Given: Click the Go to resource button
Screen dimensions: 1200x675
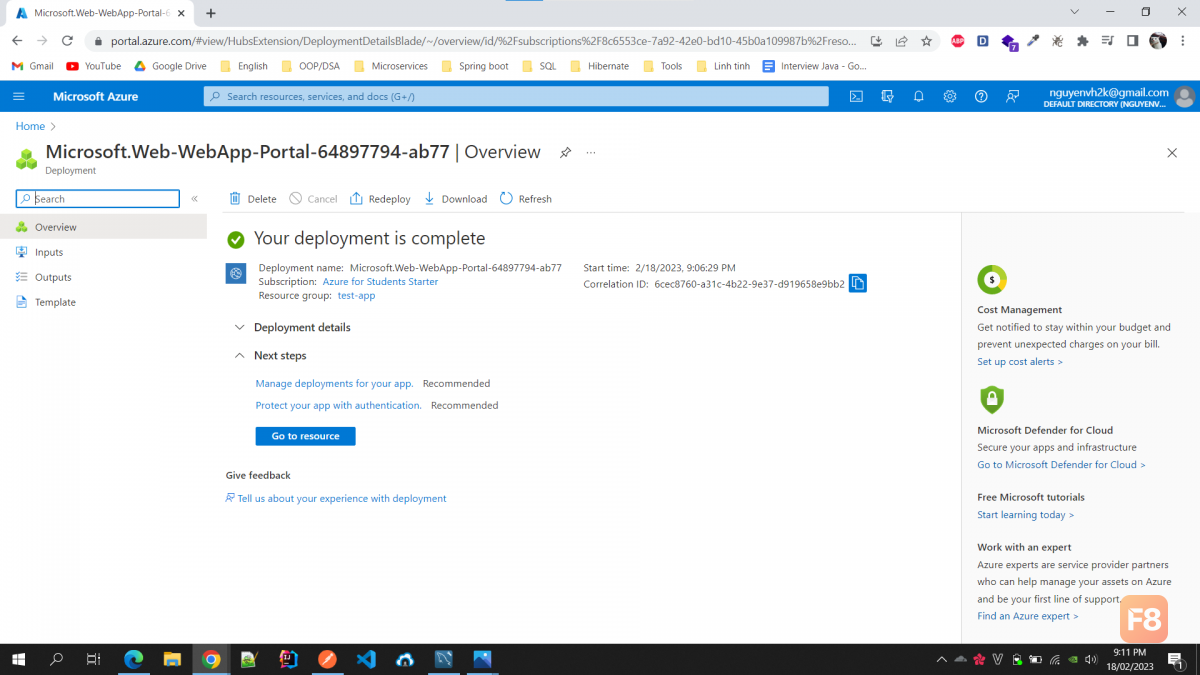Looking at the screenshot, I should click(305, 436).
